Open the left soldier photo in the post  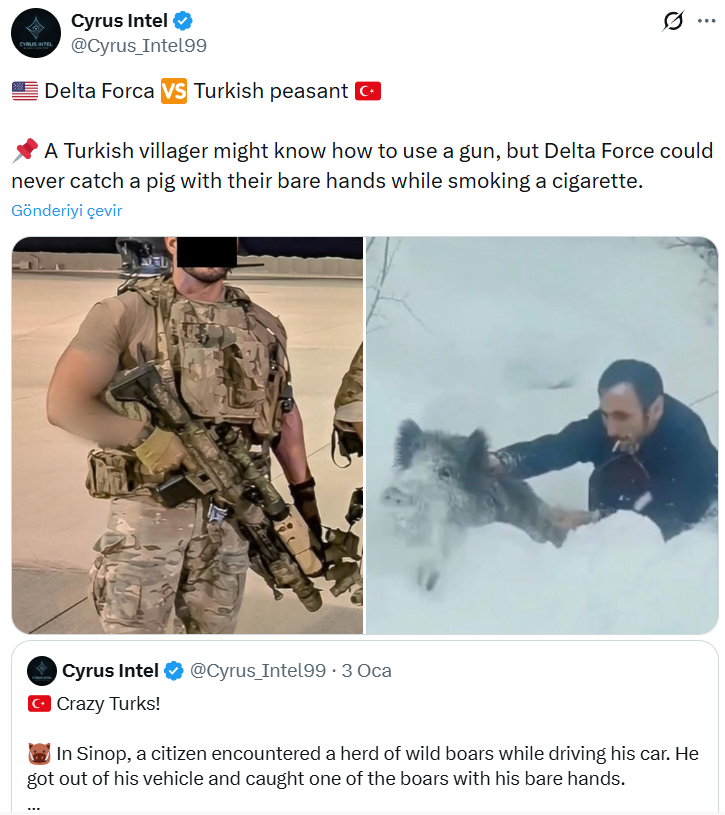click(187, 435)
